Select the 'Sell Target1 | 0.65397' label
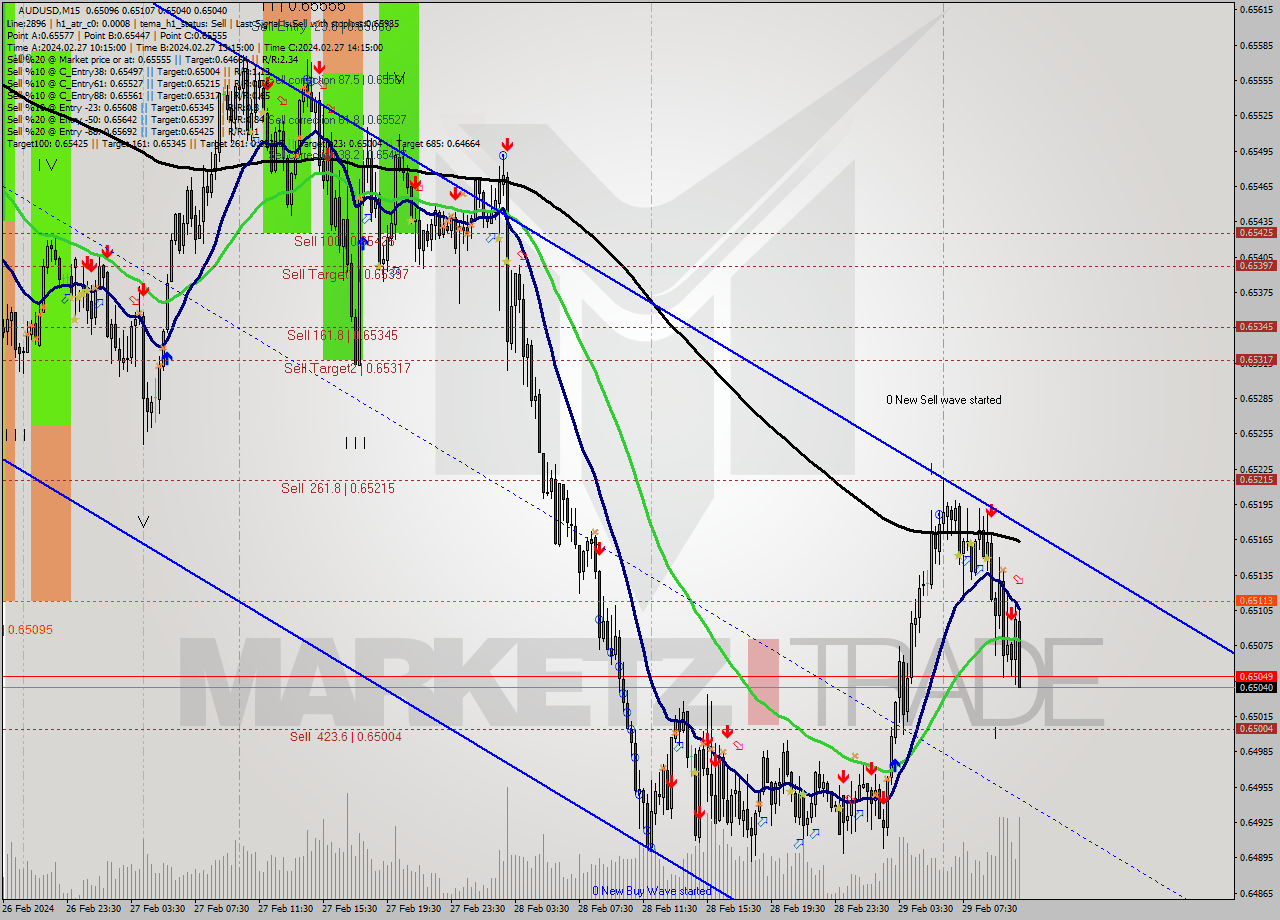The image size is (1280, 920). point(345,274)
